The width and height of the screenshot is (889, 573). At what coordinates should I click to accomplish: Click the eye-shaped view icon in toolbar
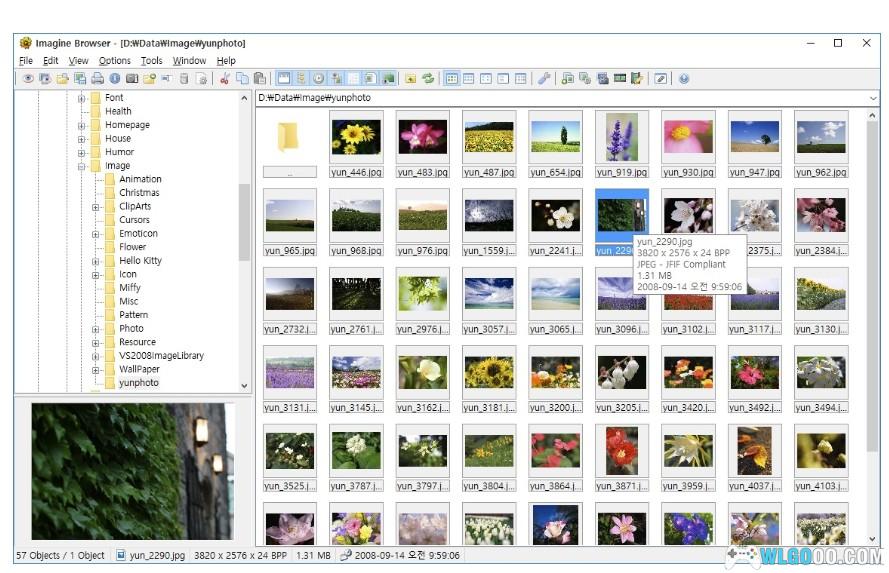click(x=28, y=78)
